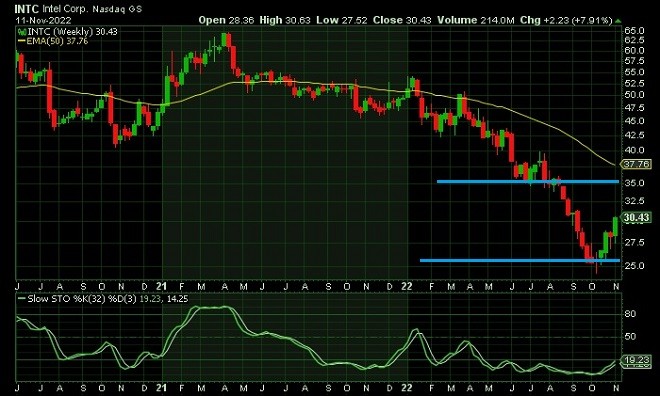660x396 pixels.
Task: Click the 22 year label under price chart
Action: click(x=407, y=287)
